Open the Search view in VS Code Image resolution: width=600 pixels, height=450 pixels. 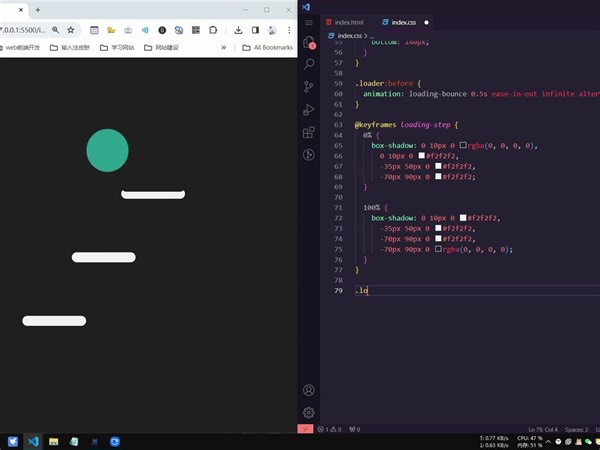tap(309, 64)
